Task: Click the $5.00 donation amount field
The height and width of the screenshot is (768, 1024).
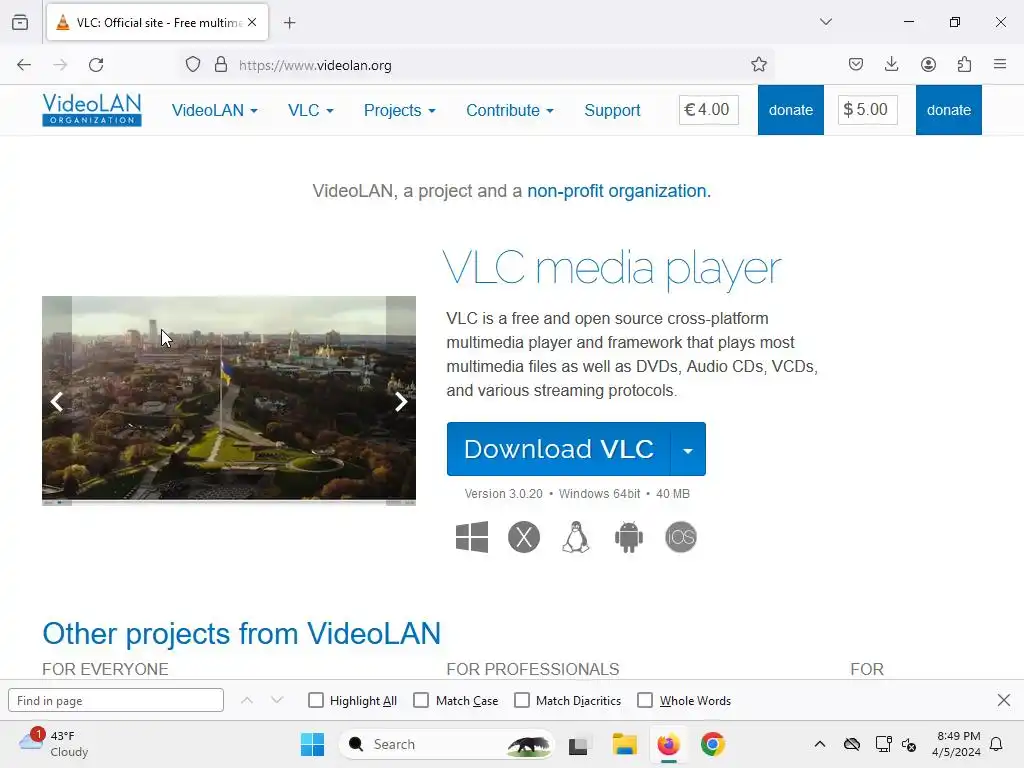Action: pyautogui.click(x=867, y=109)
